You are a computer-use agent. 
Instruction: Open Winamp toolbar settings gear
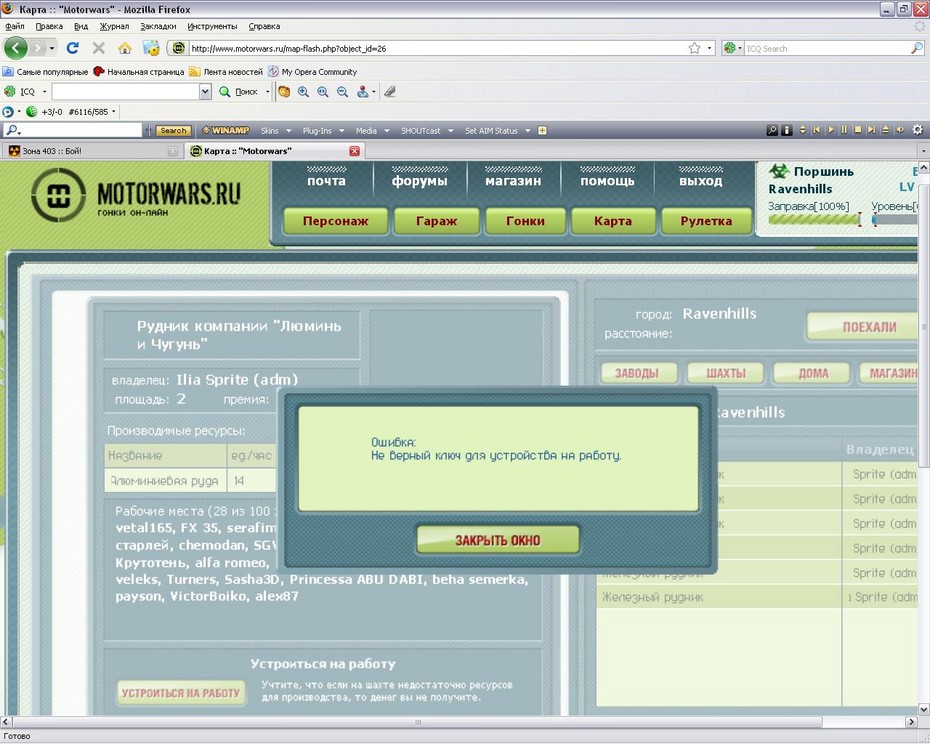point(918,130)
